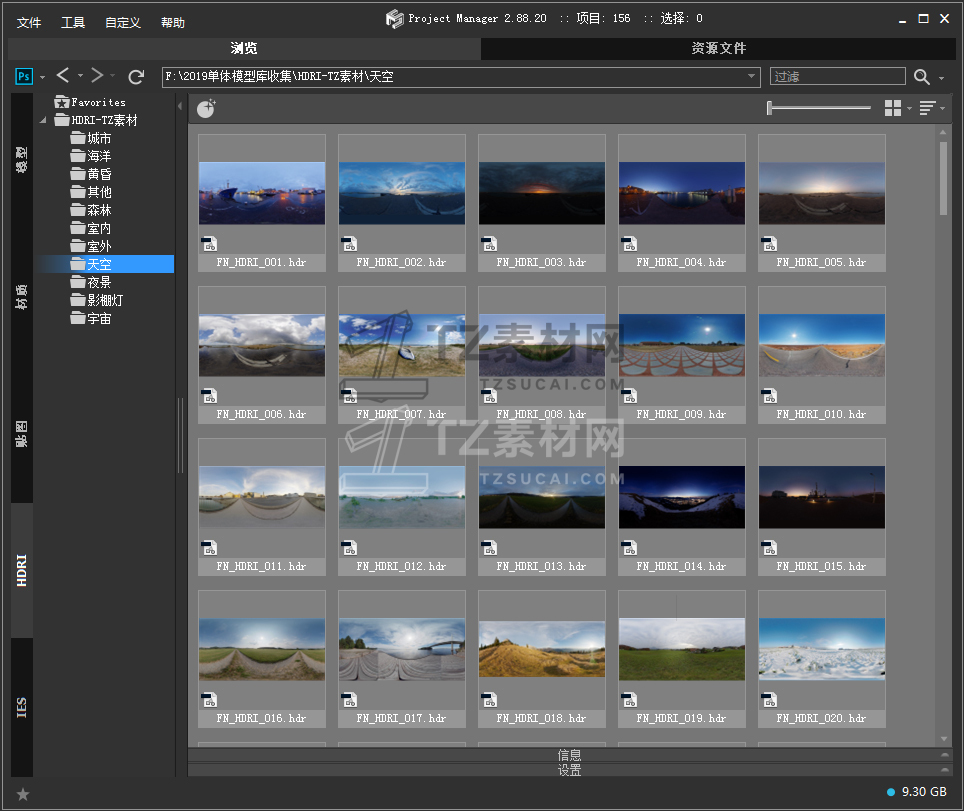Select the 城市 folder
The width and height of the screenshot is (964, 811).
[91, 138]
